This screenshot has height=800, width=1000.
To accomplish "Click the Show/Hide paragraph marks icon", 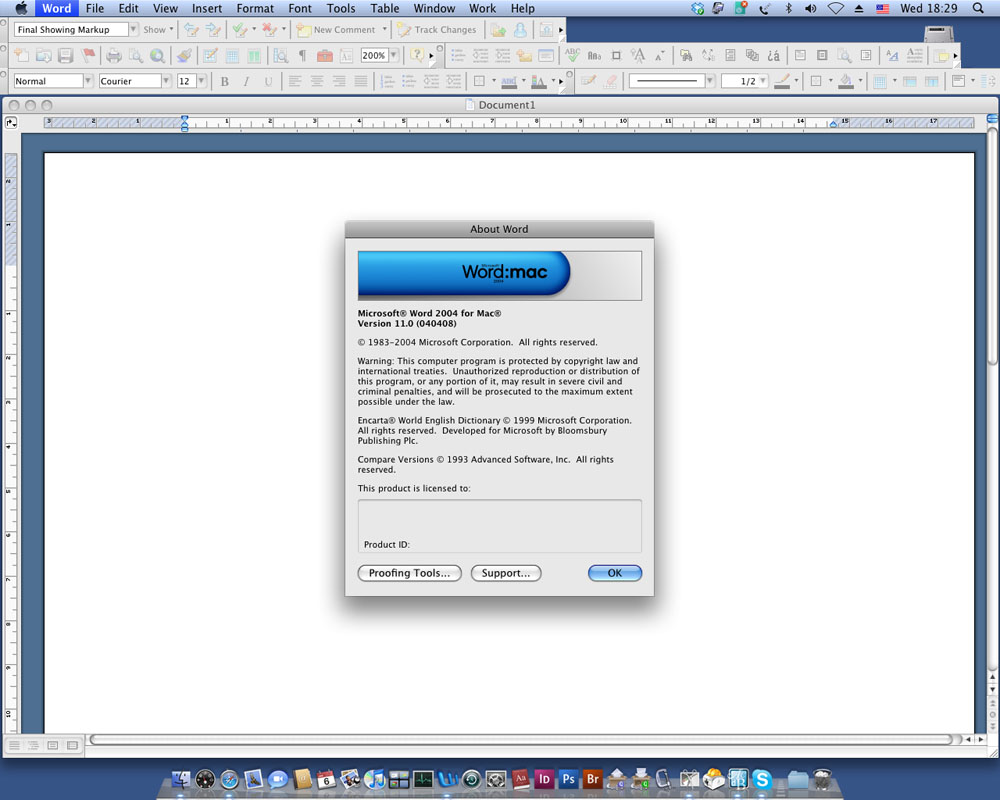I will tap(302, 56).
